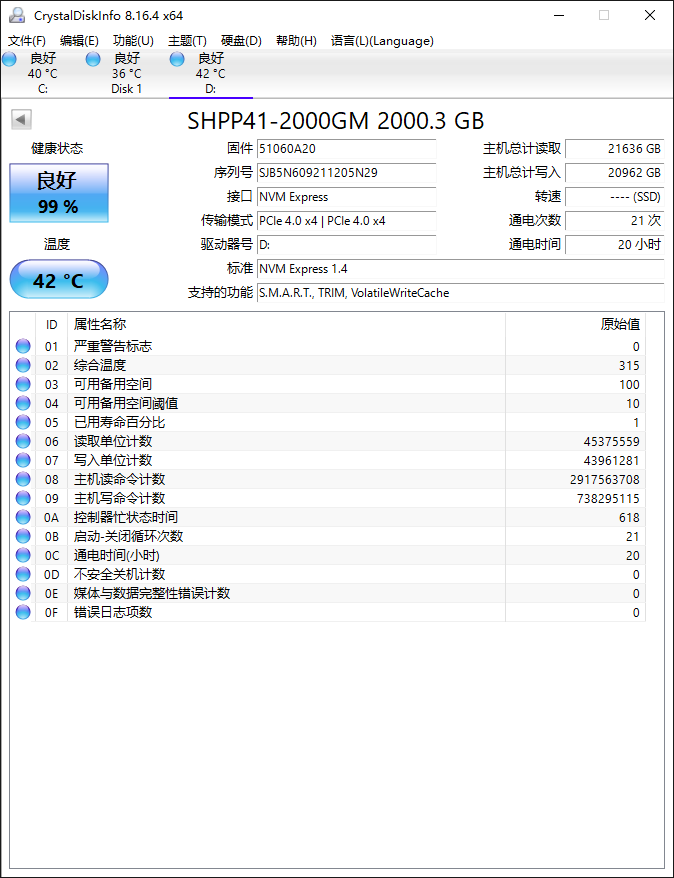Viewport: 674px width, 878px height.
Task: Click status orb for C: drive
Action: pos(10,59)
